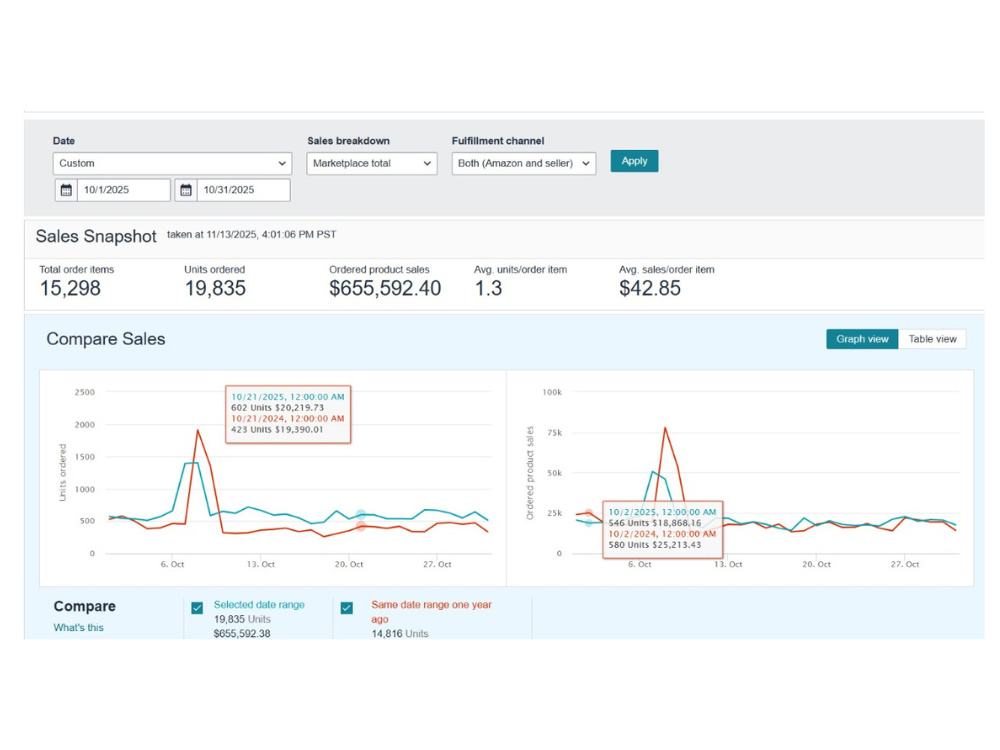Select the Avg. units/order item value 1.3
The width and height of the screenshot is (1000, 750).
tap(489, 288)
